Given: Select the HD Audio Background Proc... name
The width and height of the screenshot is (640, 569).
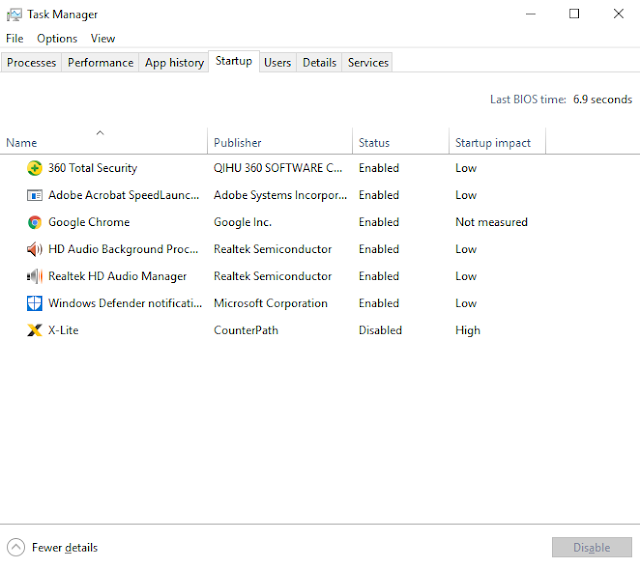Looking at the screenshot, I should tap(123, 249).
